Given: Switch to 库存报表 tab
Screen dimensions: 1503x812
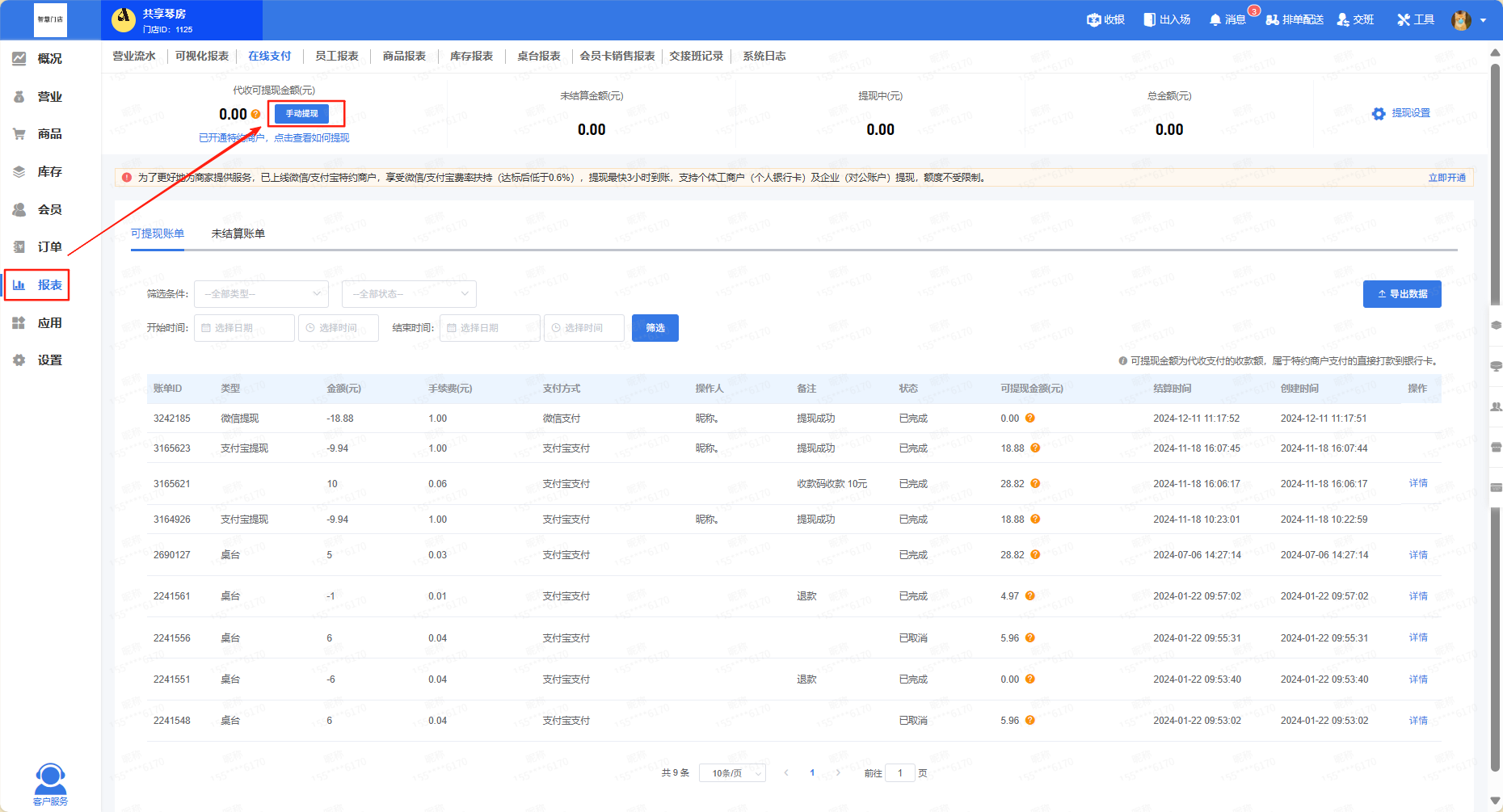Looking at the screenshot, I should (x=472, y=57).
